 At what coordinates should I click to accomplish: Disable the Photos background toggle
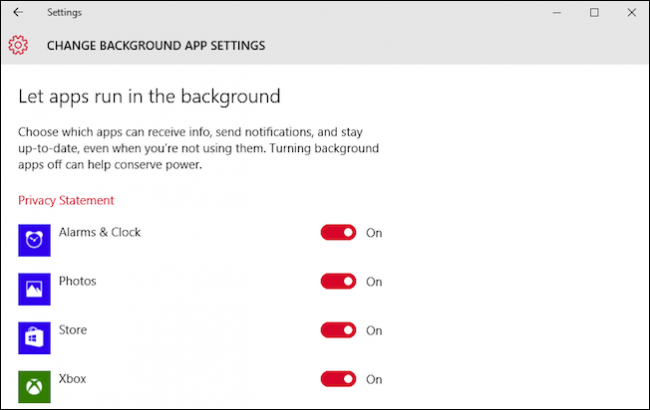(x=338, y=282)
